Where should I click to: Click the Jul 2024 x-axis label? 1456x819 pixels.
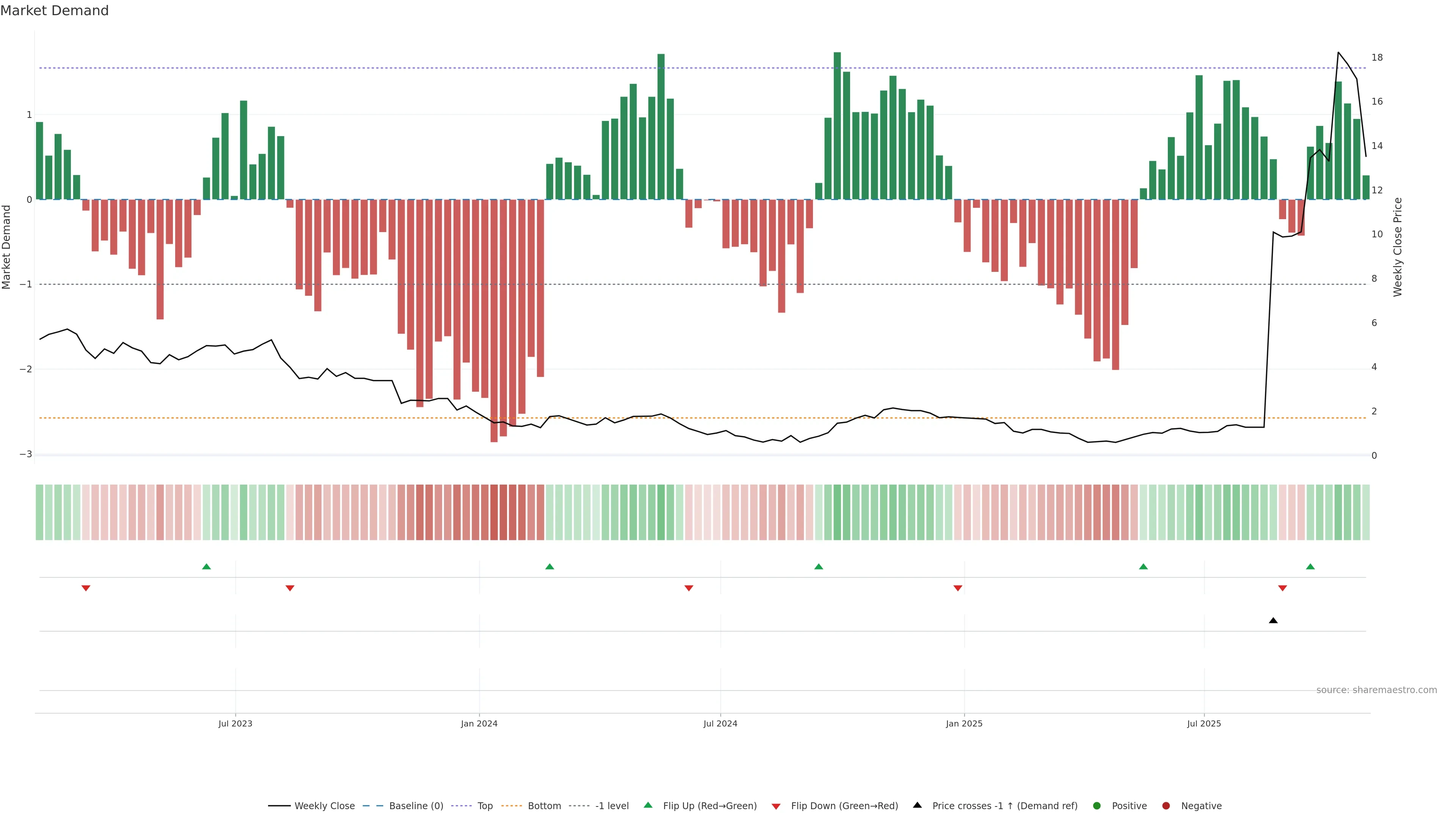(x=720, y=723)
